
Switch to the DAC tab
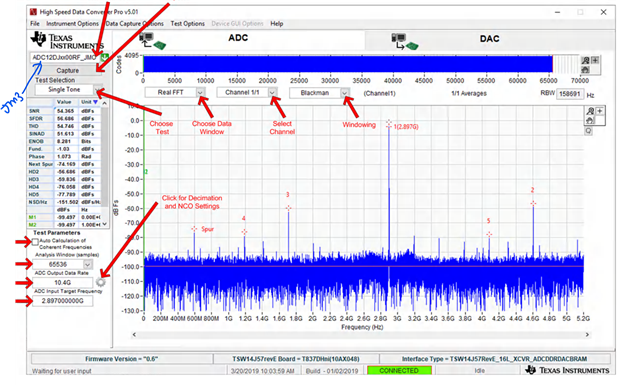click(489, 39)
